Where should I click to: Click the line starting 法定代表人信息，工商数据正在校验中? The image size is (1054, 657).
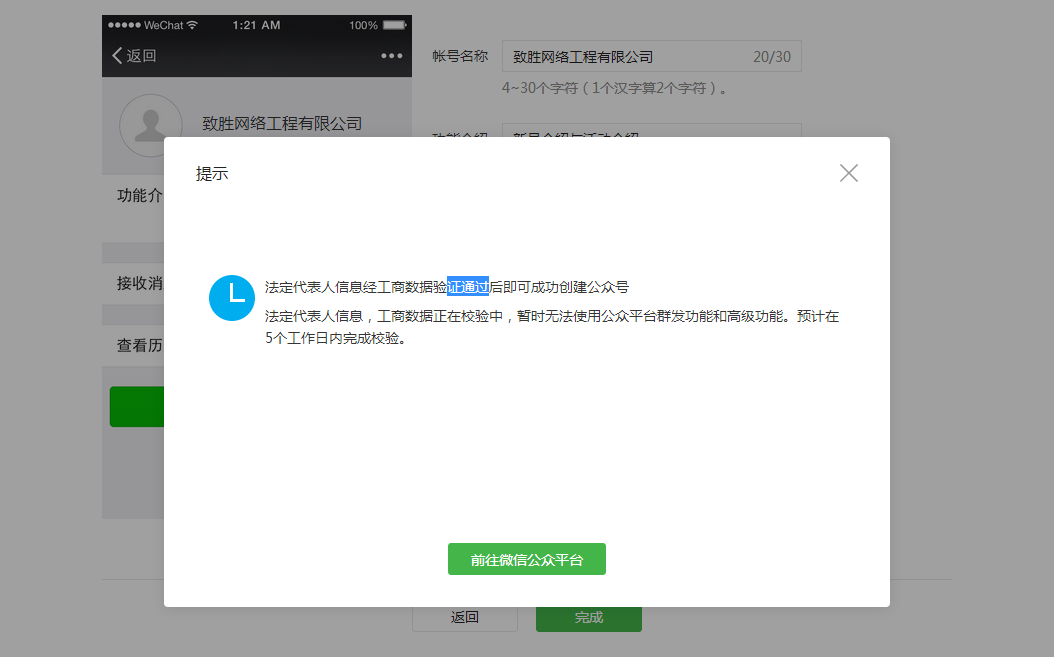point(552,316)
